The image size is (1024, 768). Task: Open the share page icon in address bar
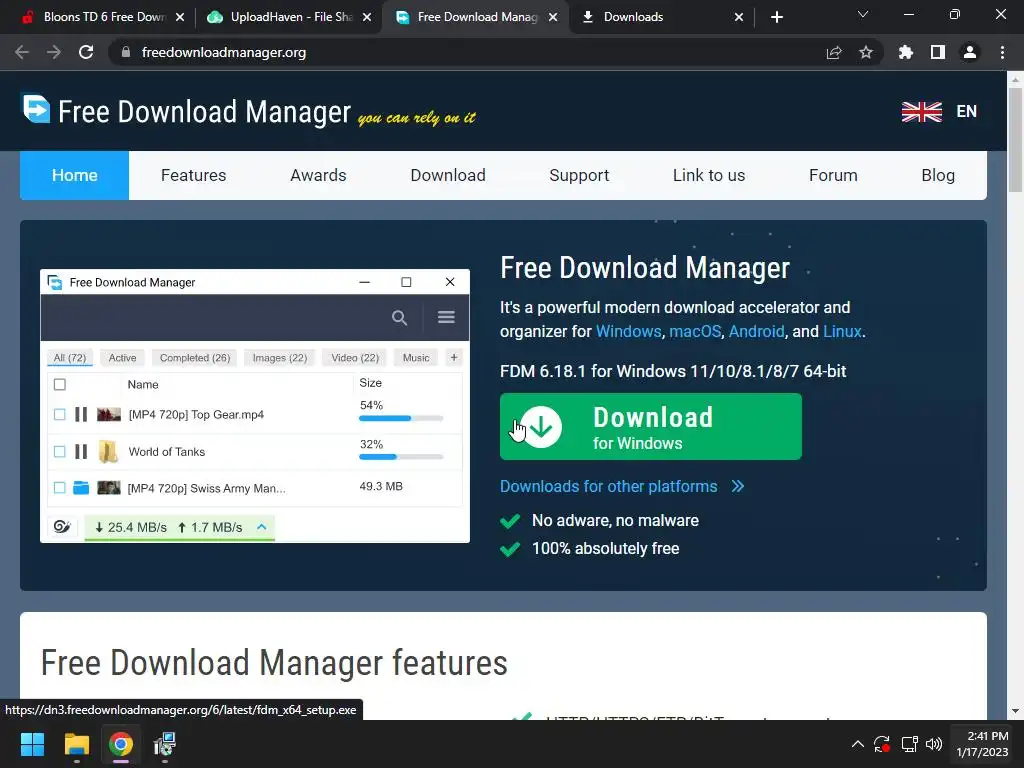click(x=834, y=52)
